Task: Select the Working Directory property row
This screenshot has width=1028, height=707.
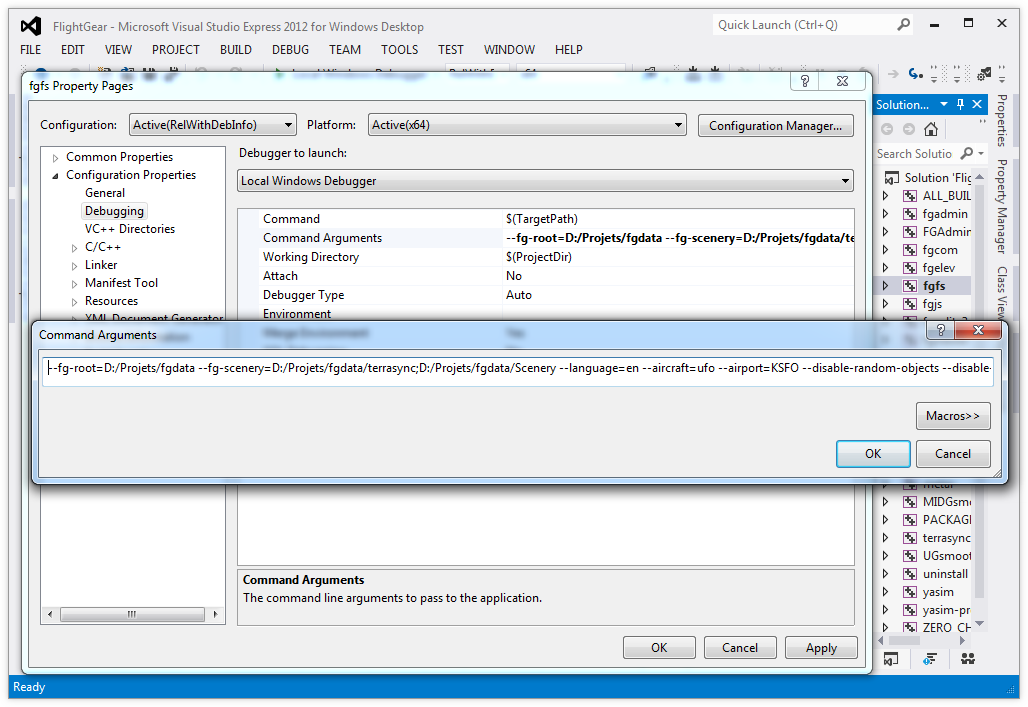Action: pyautogui.click(x=546, y=257)
